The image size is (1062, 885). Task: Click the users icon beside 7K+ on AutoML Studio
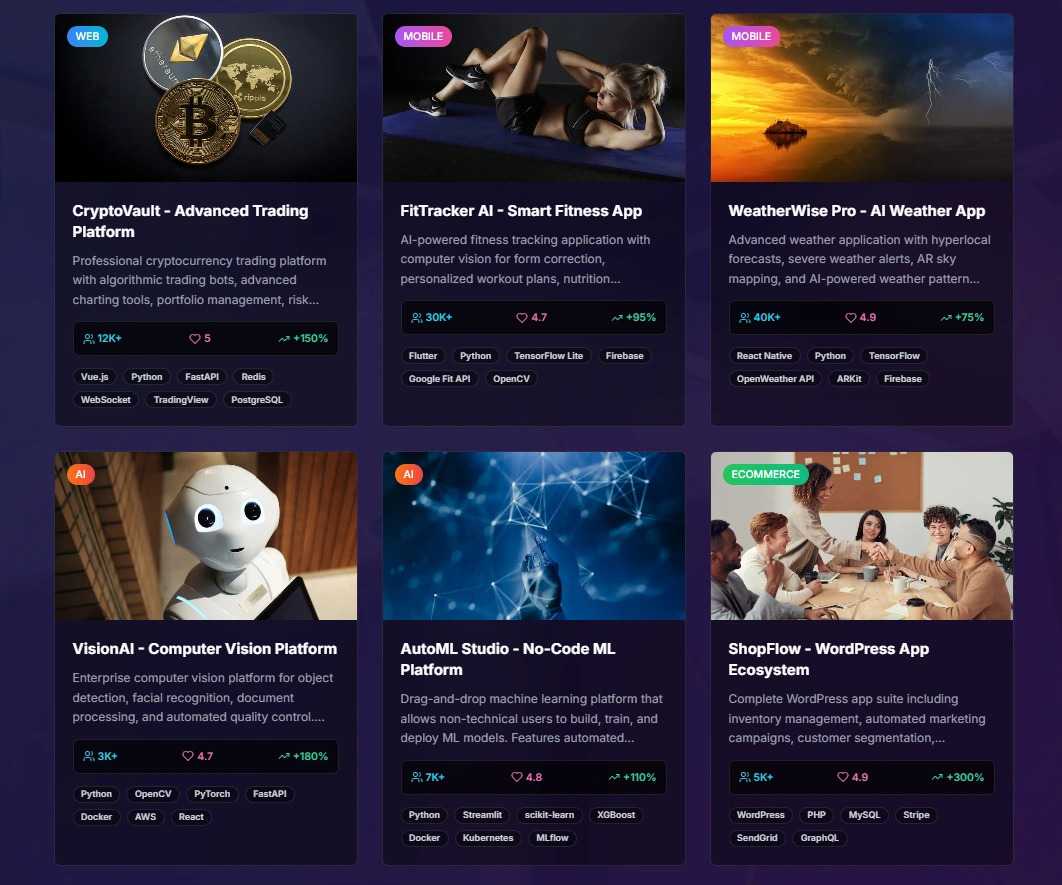(x=417, y=777)
